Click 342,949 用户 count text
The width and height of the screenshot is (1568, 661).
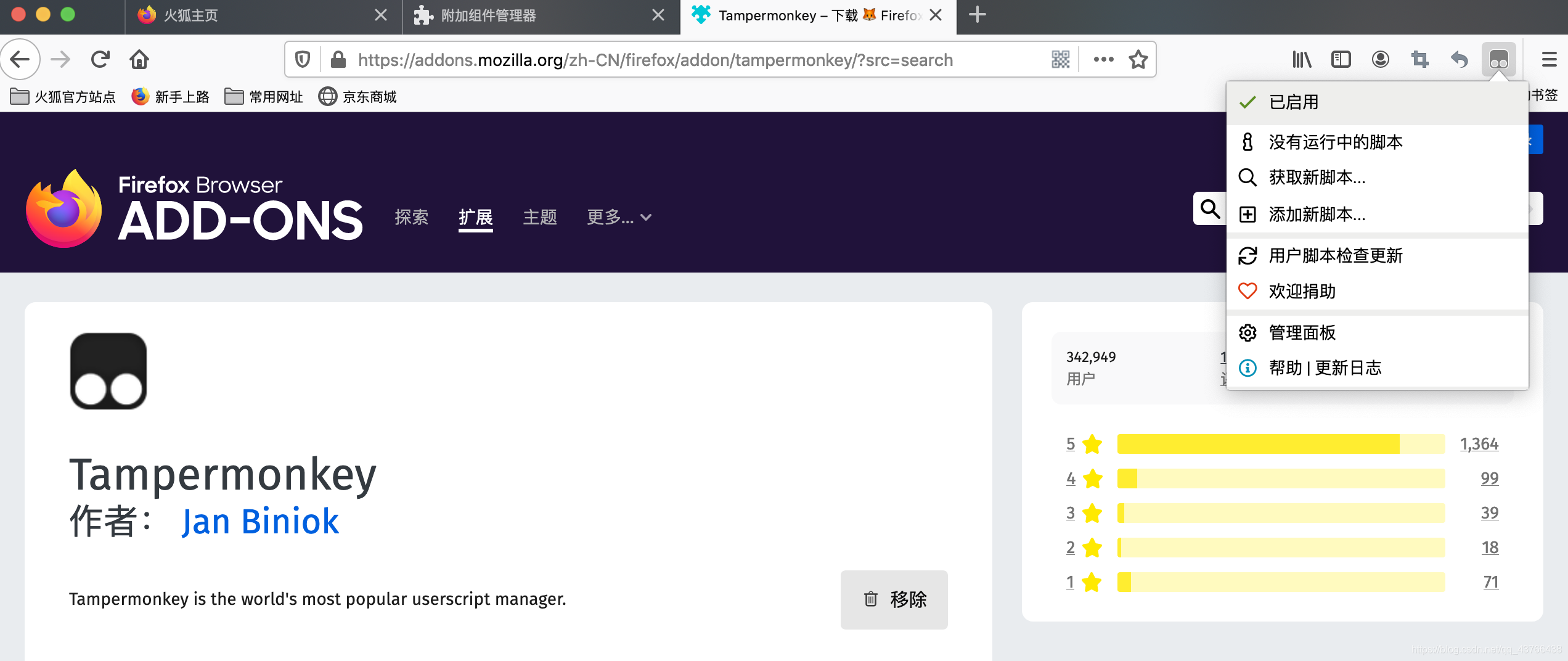[x=1091, y=368]
